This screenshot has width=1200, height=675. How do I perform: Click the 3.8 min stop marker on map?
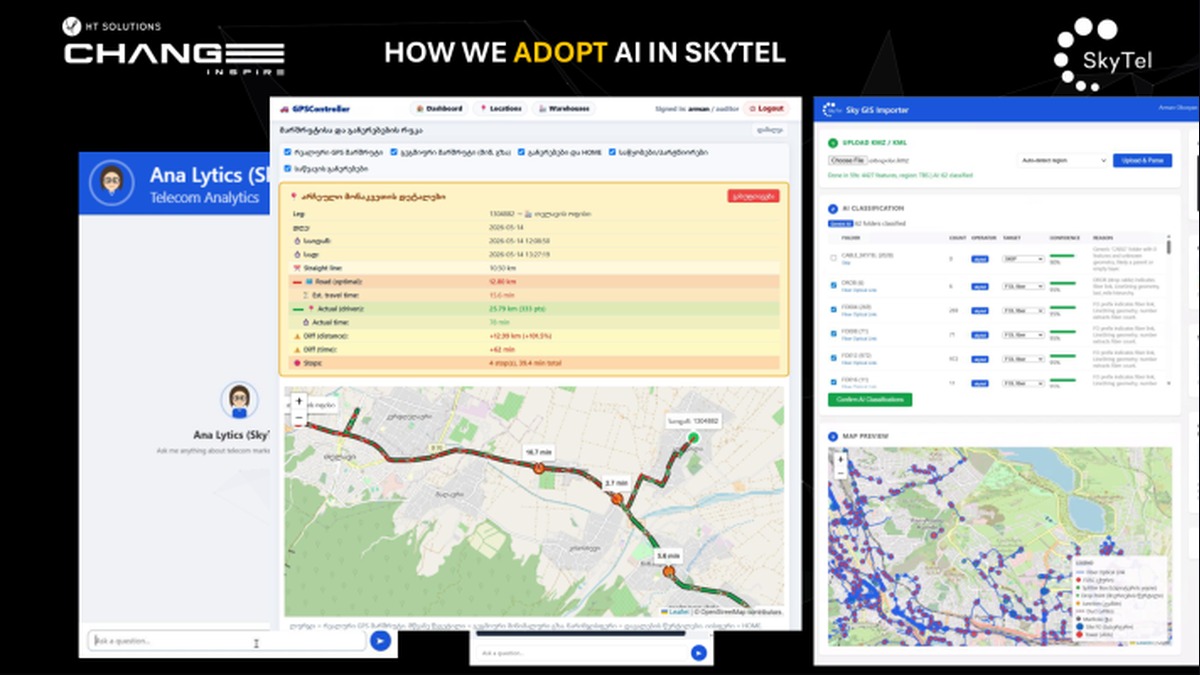click(669, 573)
